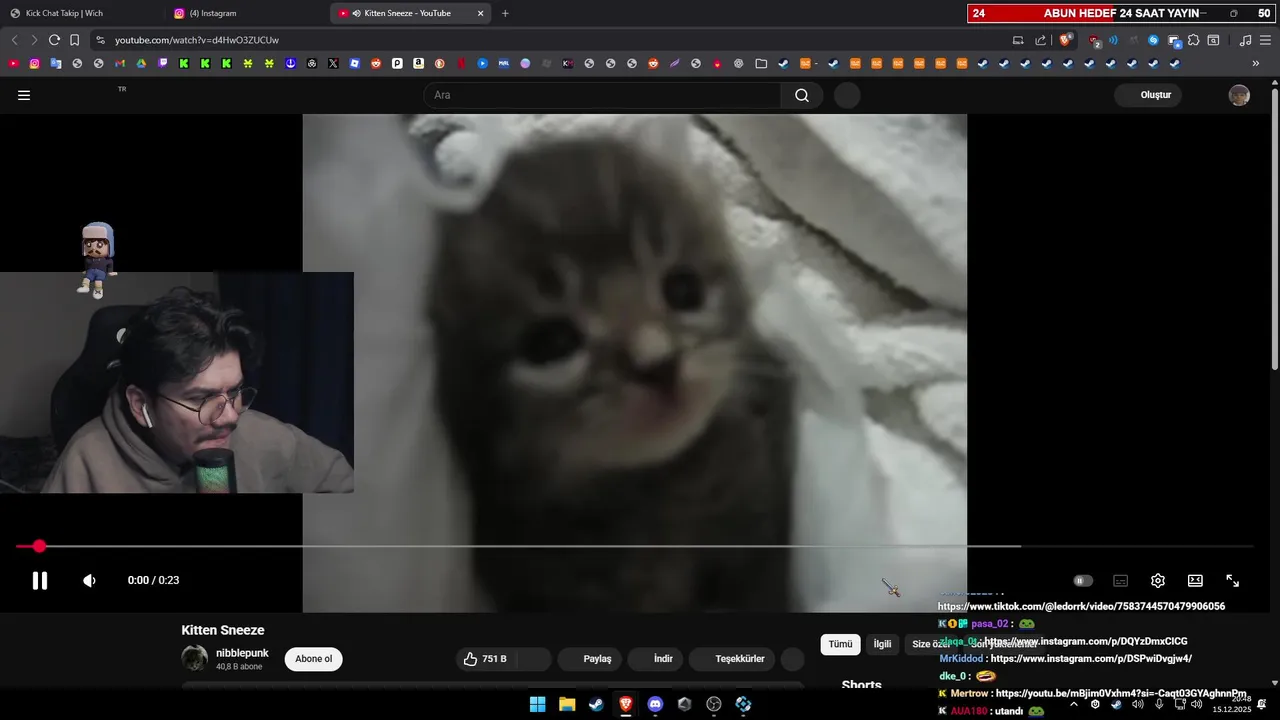Open Discord from the taskbar

click(x=655, y=704)
